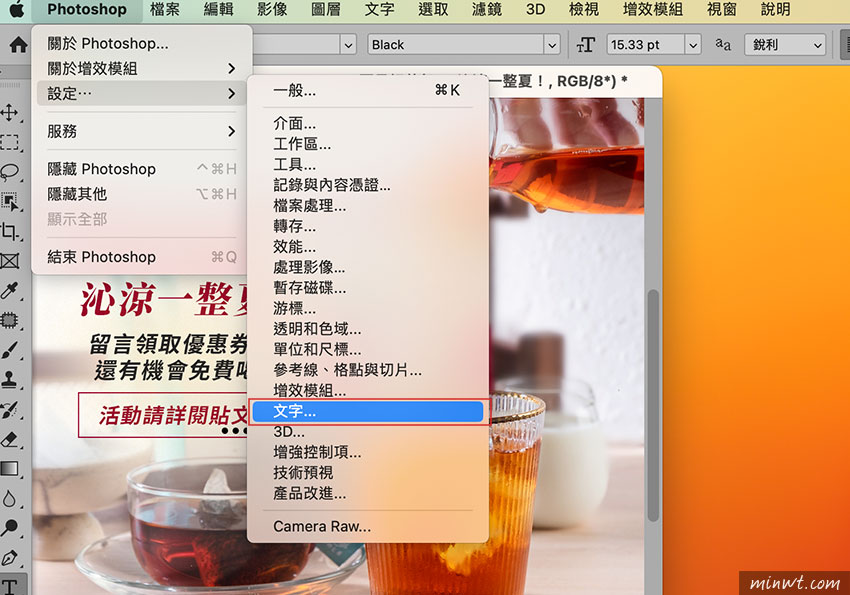Click the 15.33 pt font size field
The width and height of the screenshot is (850, 595).
645,45
